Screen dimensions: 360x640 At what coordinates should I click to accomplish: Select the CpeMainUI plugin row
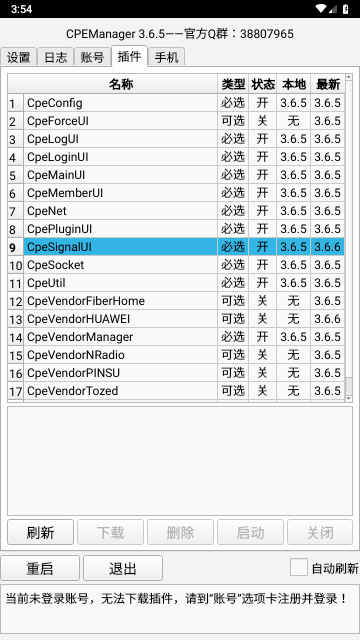tap(176, 175)
